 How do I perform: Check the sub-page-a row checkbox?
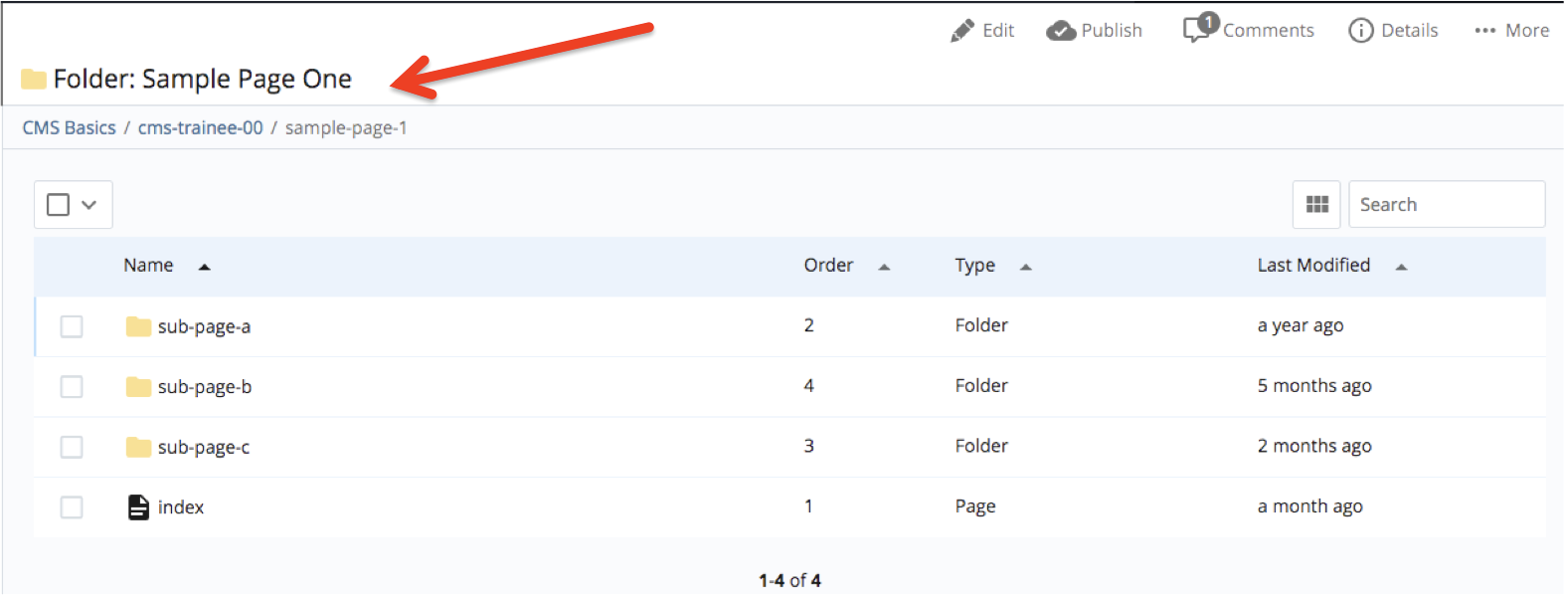click(x=72, y=327)
